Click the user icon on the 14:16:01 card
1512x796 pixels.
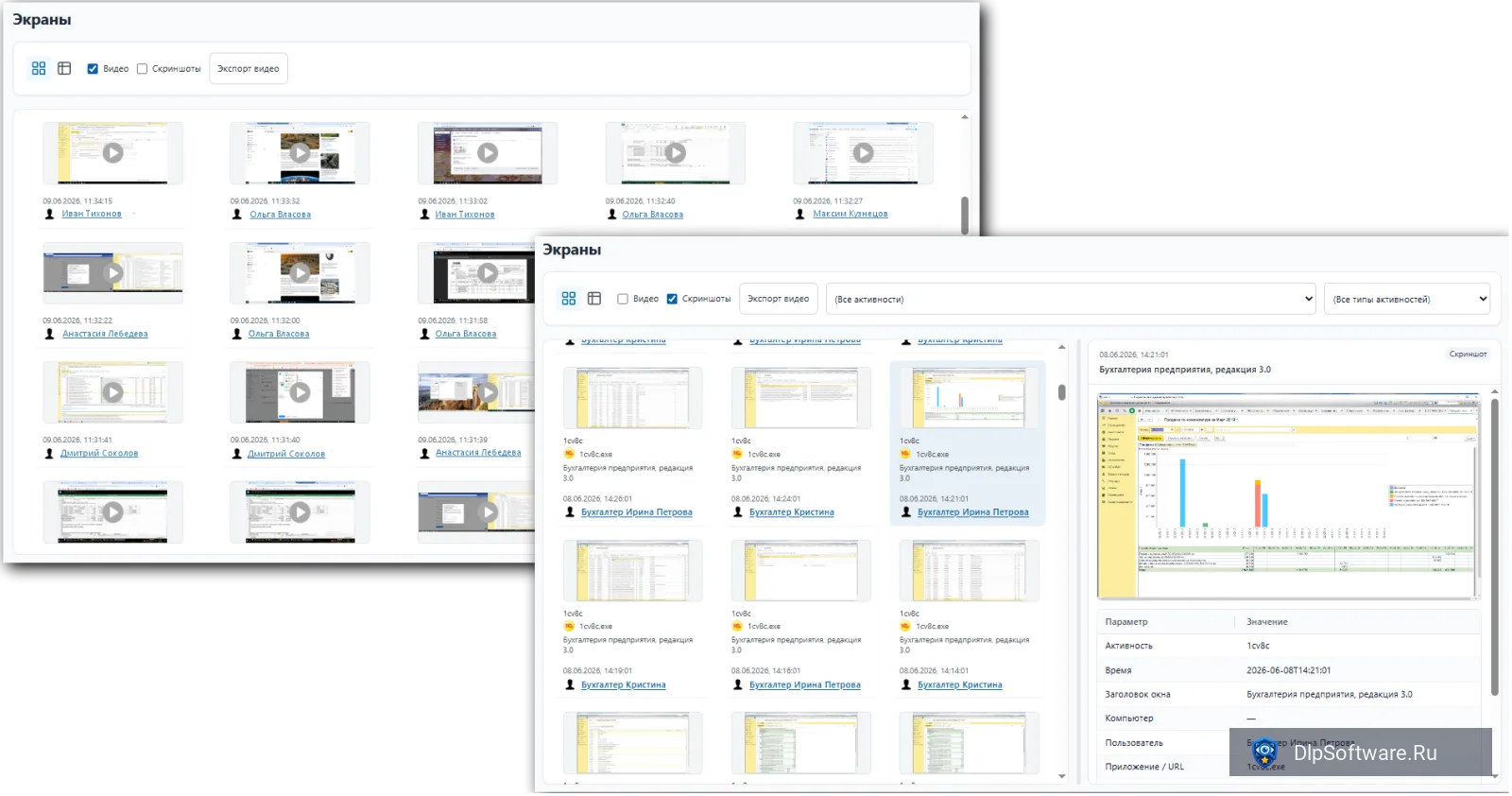pyautogui.click(x=738, y=685)
